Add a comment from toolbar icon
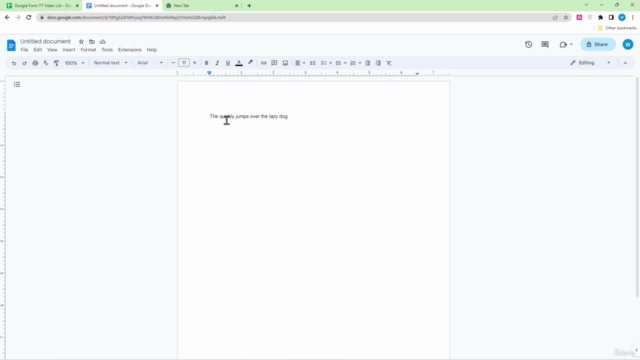 [x=274, y=63]
